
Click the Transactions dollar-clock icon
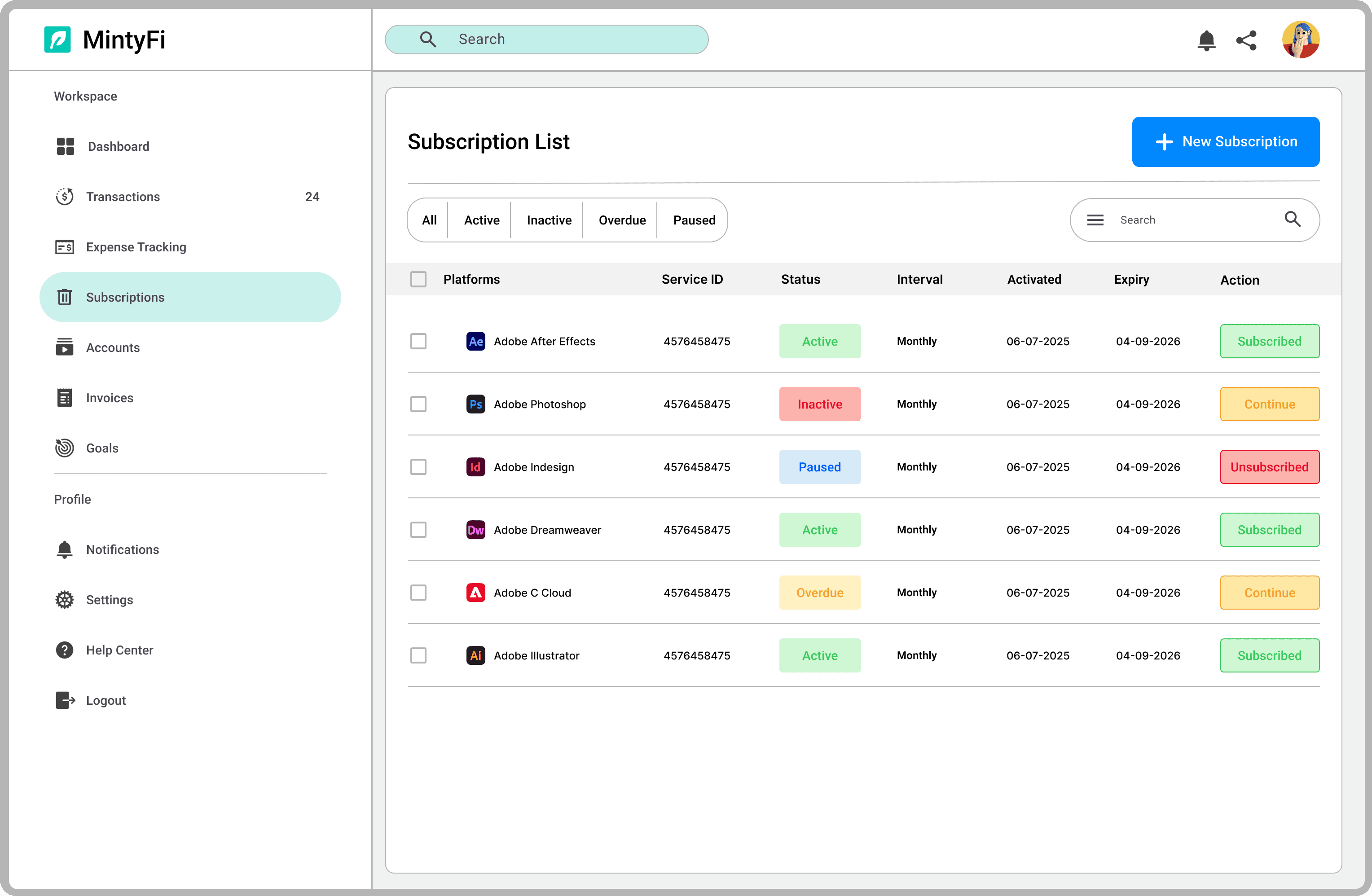coord(65,197)
